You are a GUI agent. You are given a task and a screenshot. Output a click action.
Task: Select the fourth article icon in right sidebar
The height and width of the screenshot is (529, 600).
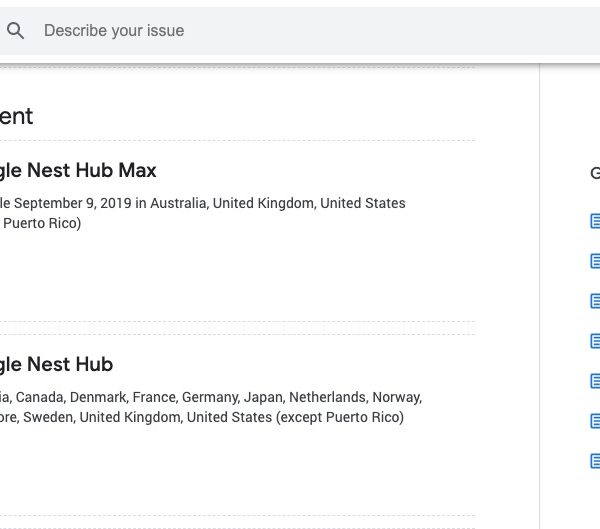click(595, 341)
